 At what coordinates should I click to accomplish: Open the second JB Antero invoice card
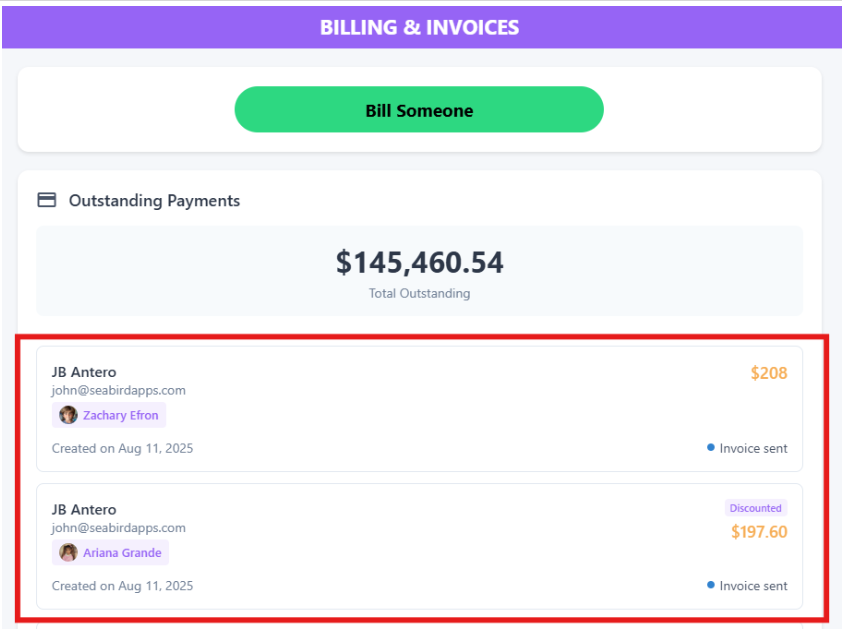419,547
